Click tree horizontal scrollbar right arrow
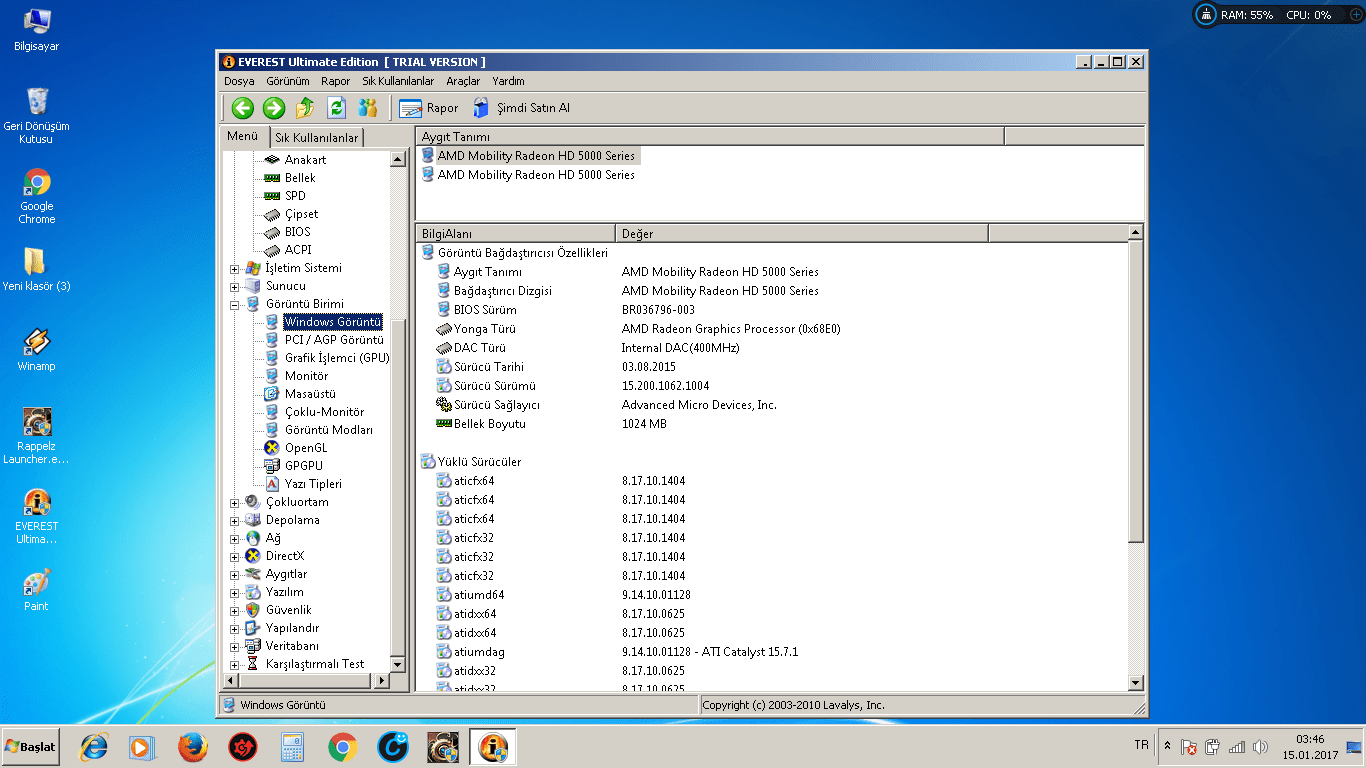The height and width of the screenshot is (768, 1366). [x=380, y=681]
